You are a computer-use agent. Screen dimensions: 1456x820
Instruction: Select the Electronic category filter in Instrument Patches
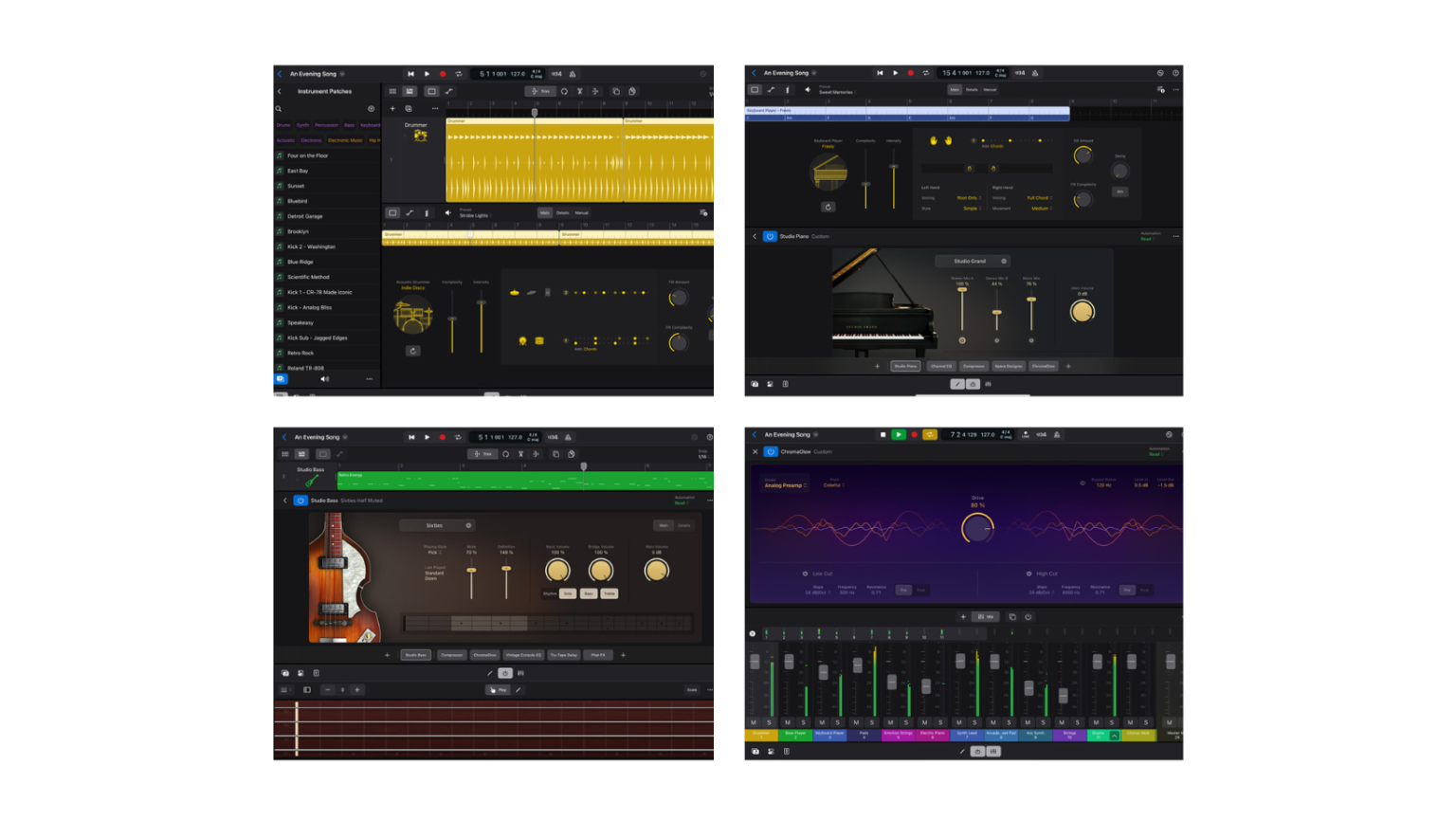[x=311, y=140]
